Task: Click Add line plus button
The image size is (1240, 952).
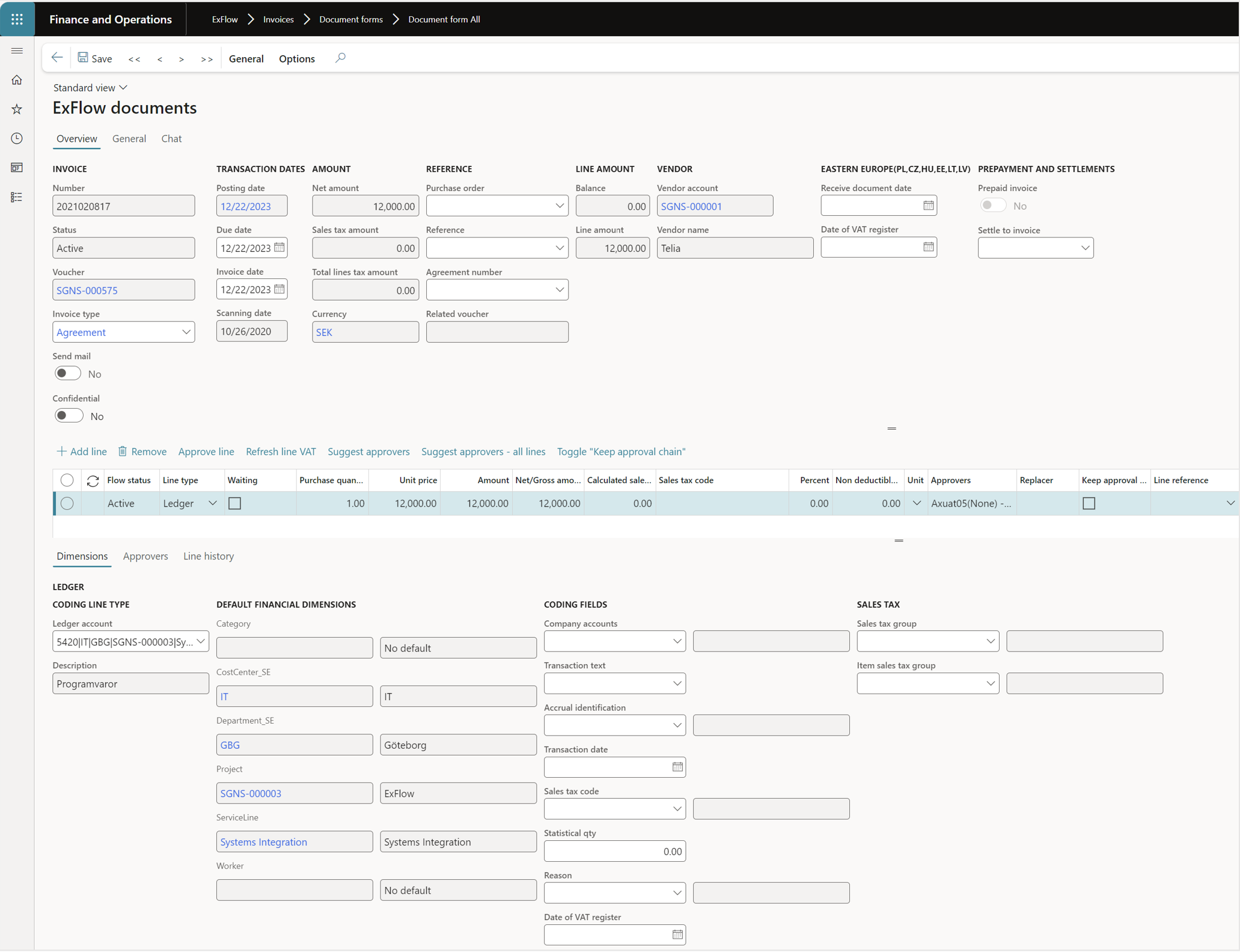Action: [x=81, y=451]
